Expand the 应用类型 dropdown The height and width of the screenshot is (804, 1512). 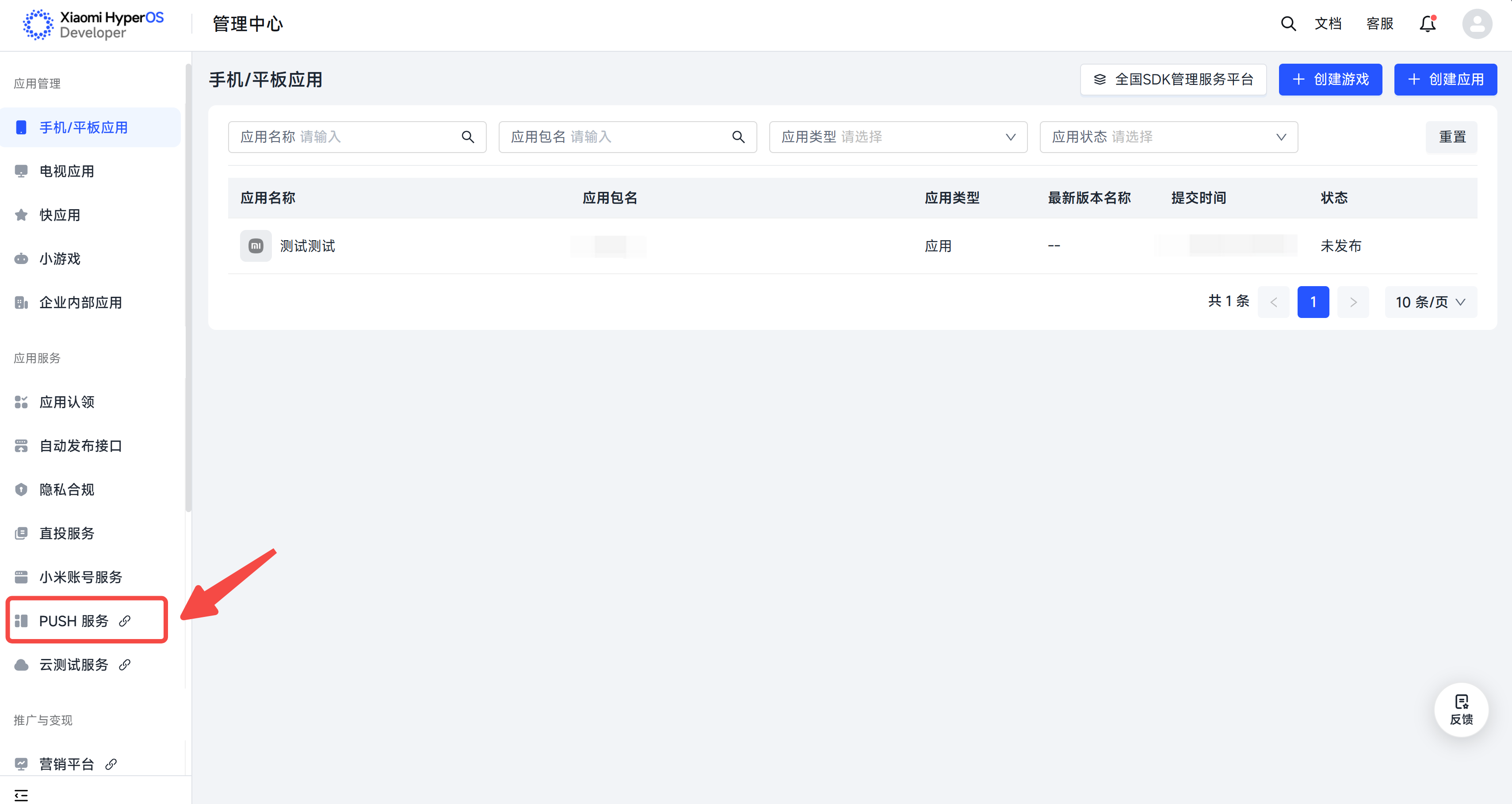point(898,137)
